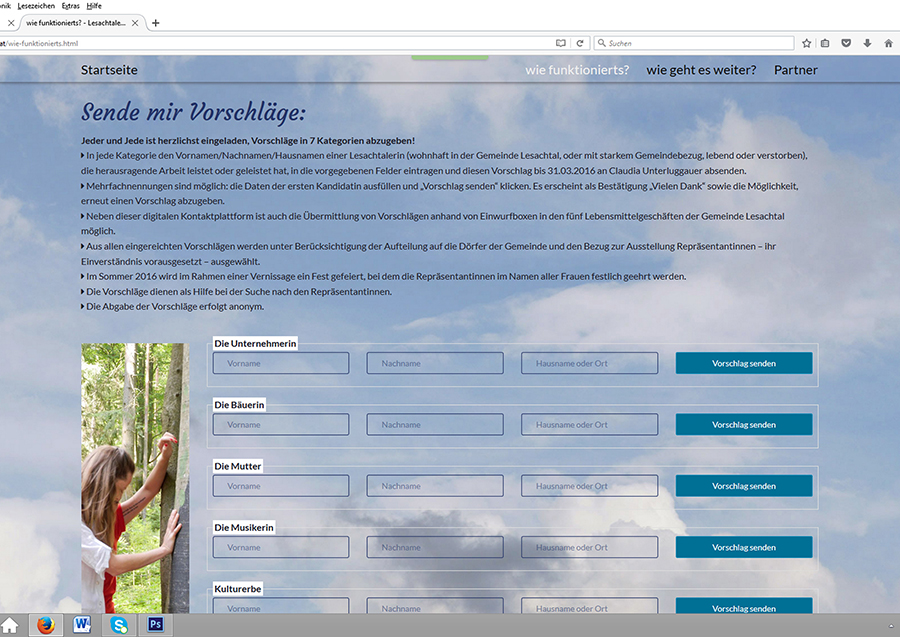Click 'Die Unternehmerin' category label
Screen dimensions: 900x637
click(x=255, y=343)
